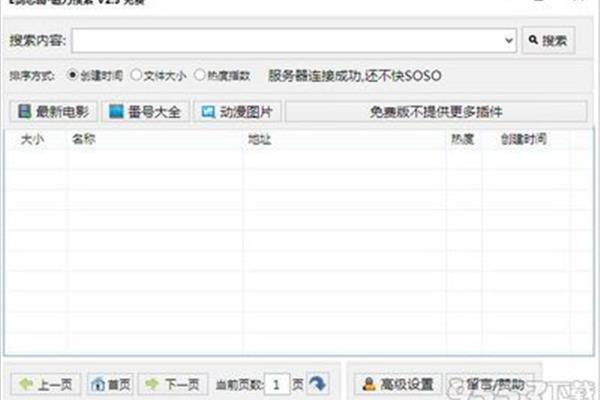Image resolution: width=600 pixels, height=400 pixels.
Task: Click the 搜索 search button
Action: [x=548, y=40]
